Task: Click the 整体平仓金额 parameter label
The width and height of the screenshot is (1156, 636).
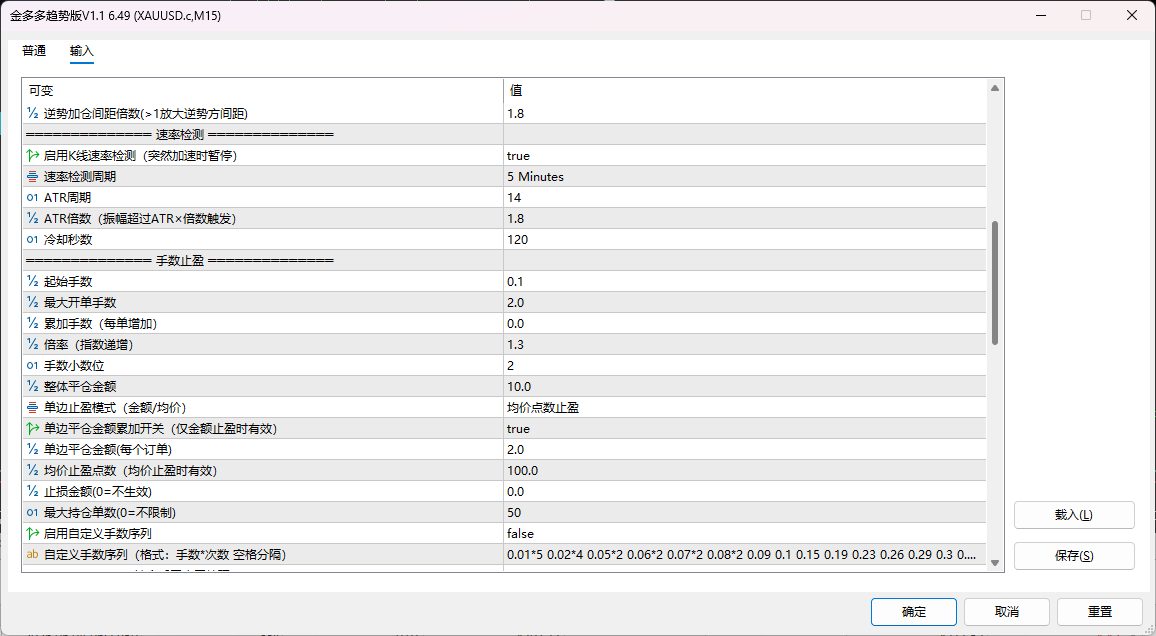Action: pos(80,387)
